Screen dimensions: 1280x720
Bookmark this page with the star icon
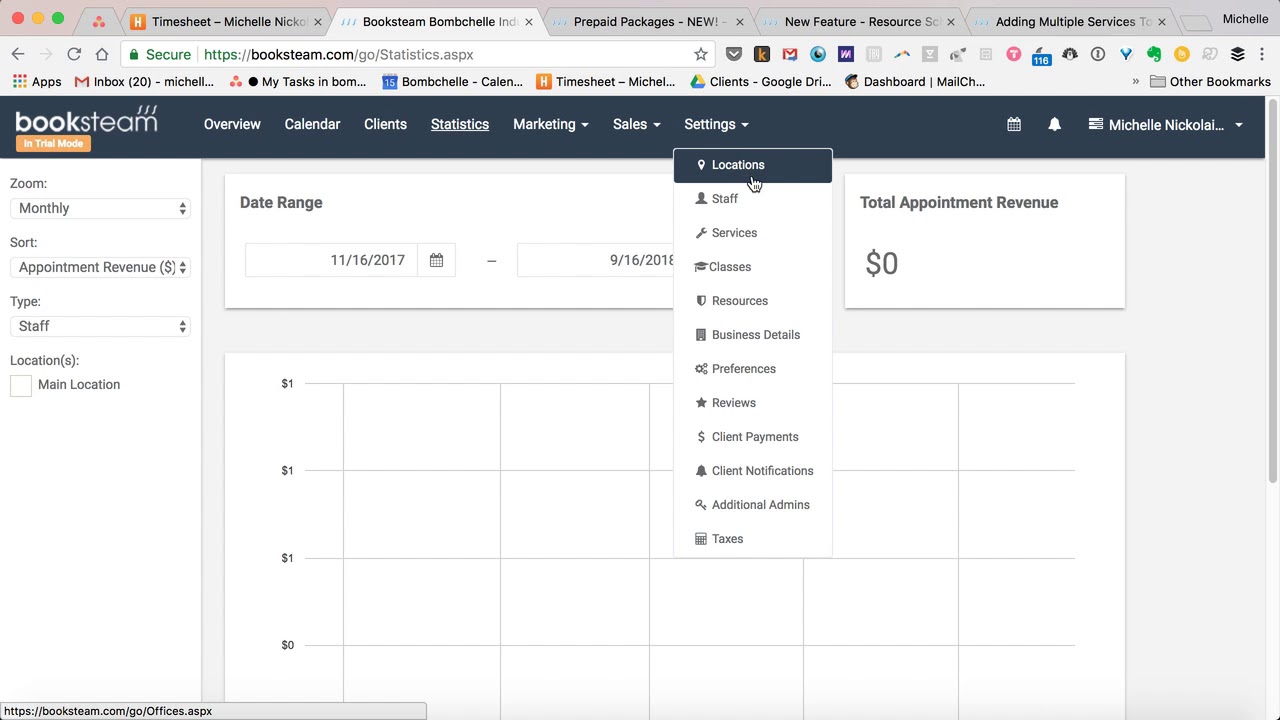[x=701, y=54]
